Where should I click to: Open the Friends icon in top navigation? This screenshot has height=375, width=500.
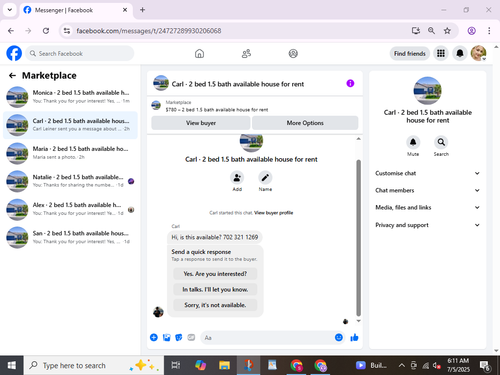point(246,53)
